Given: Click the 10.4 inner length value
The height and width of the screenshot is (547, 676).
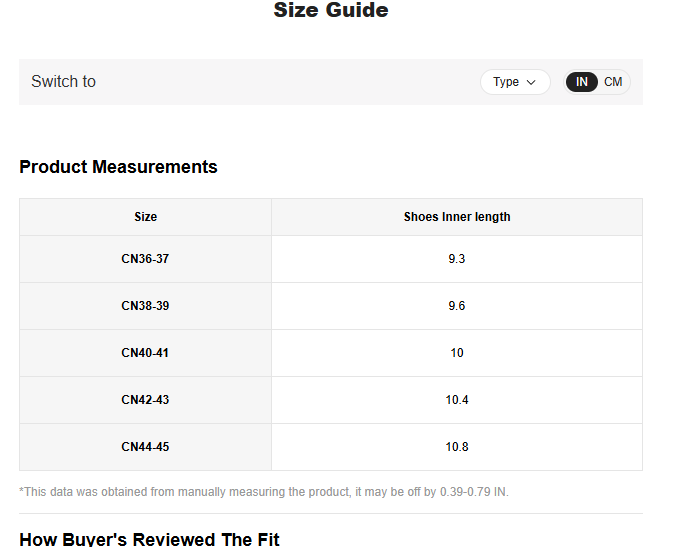Looking at the screenshot, I should [457, 400].
